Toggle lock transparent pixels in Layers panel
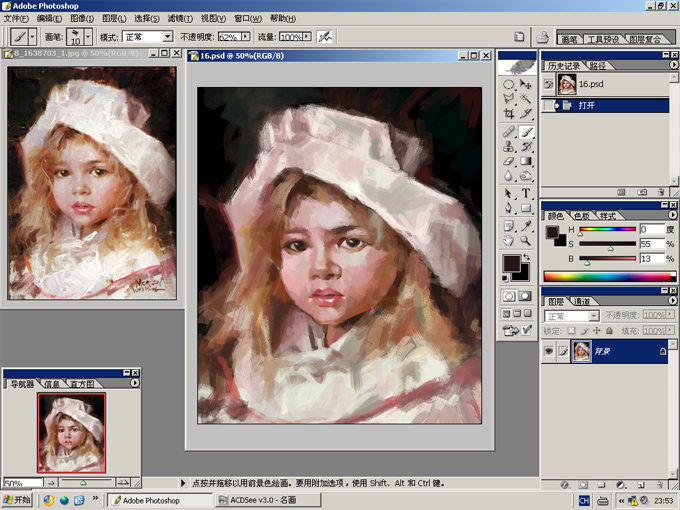This screenshot has width=680, height=510. click(572, 330)
